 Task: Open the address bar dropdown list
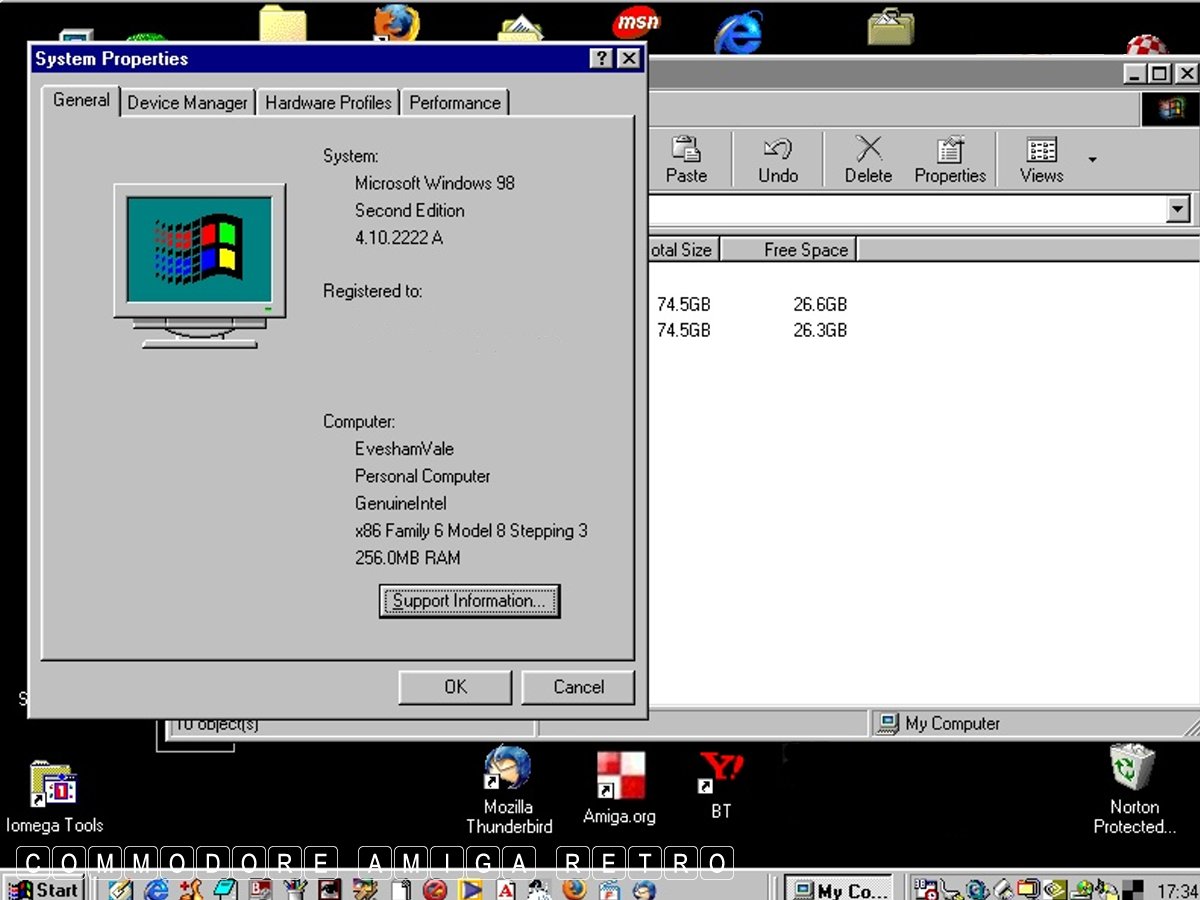coord(1179,209)
